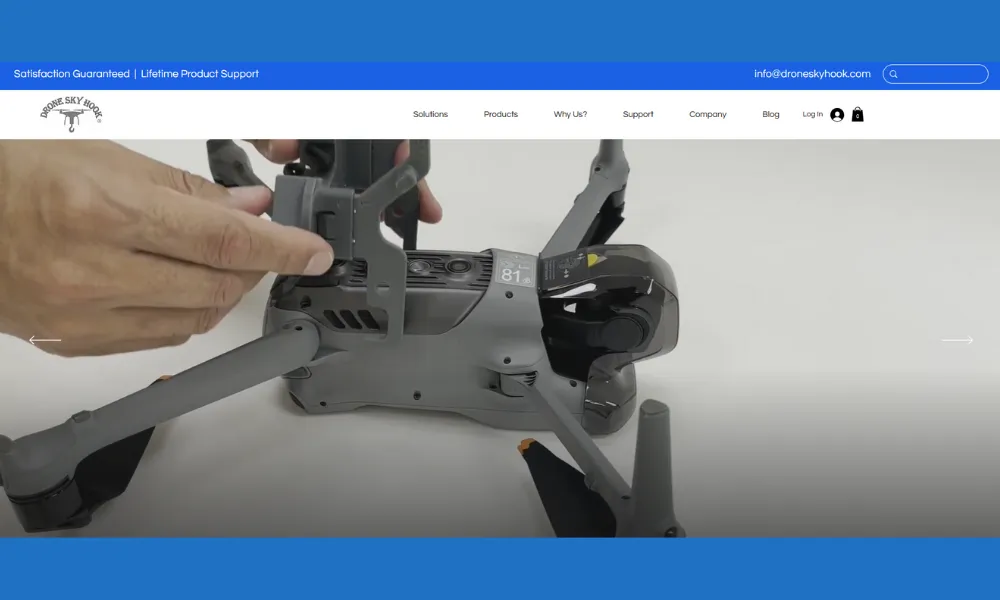Advance slideshow with the right arrow
Image resolution: width=1000 pixels, height=600 pixels.
pyautogui.click(x=957, y=340)
